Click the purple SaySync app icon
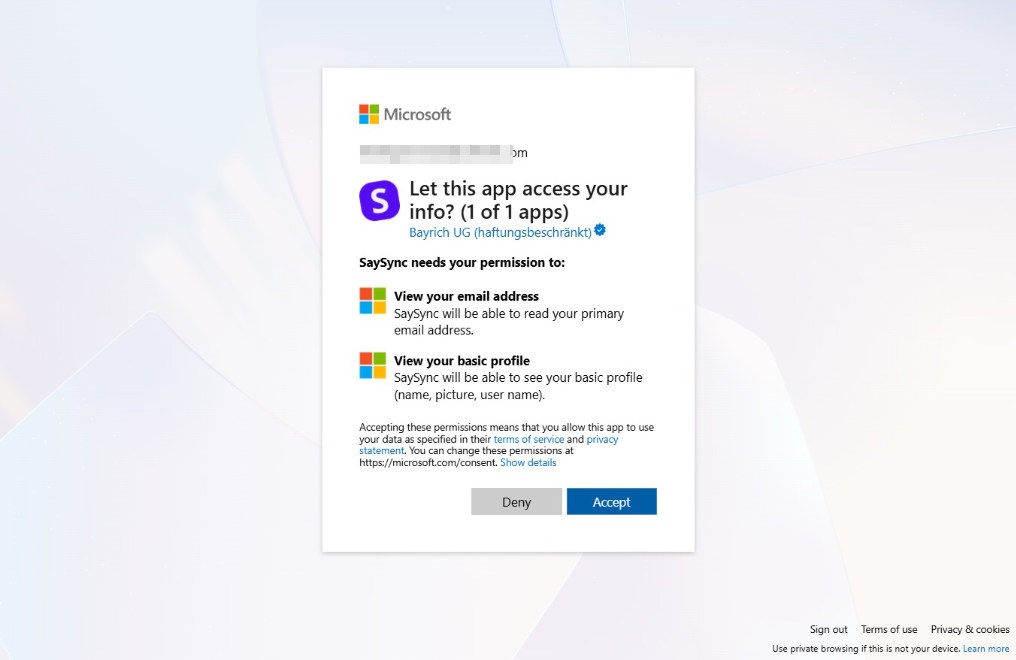This screenshot has width=1016, height=660. point(379,201)
